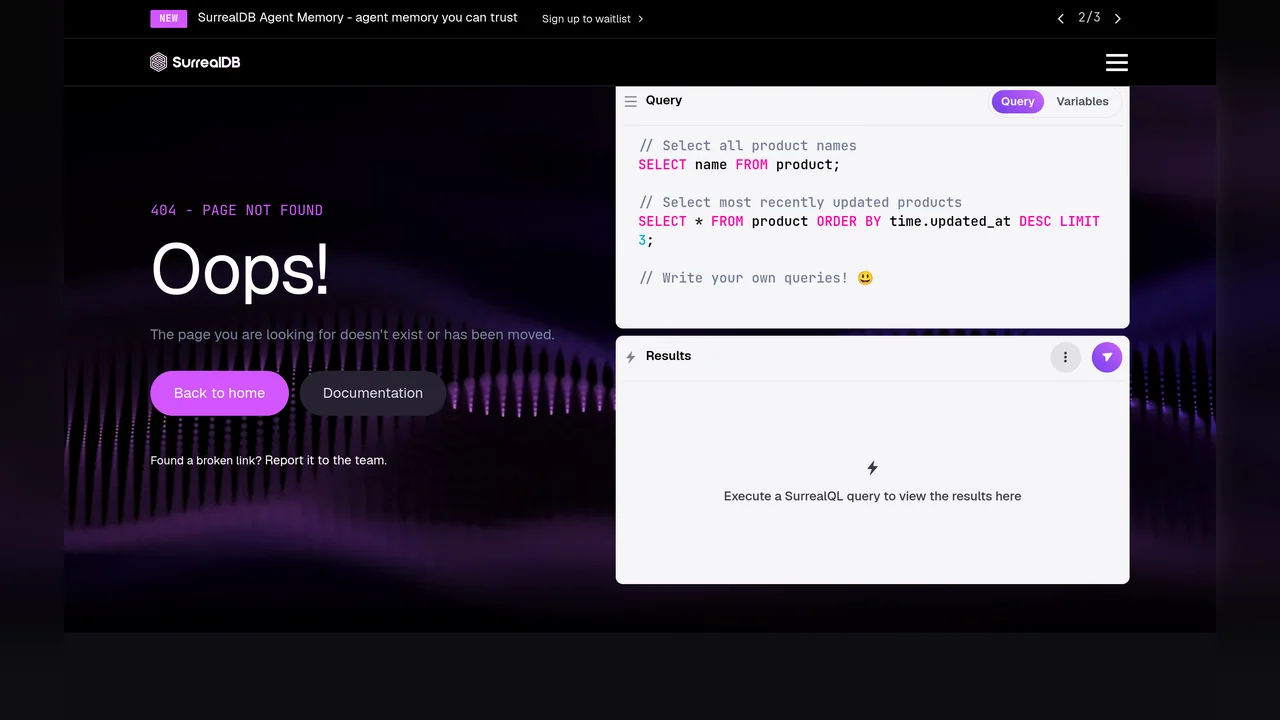Click the SurrealDB logo in the header
This screenshot has width=1280, height=720.
(195, 62)
